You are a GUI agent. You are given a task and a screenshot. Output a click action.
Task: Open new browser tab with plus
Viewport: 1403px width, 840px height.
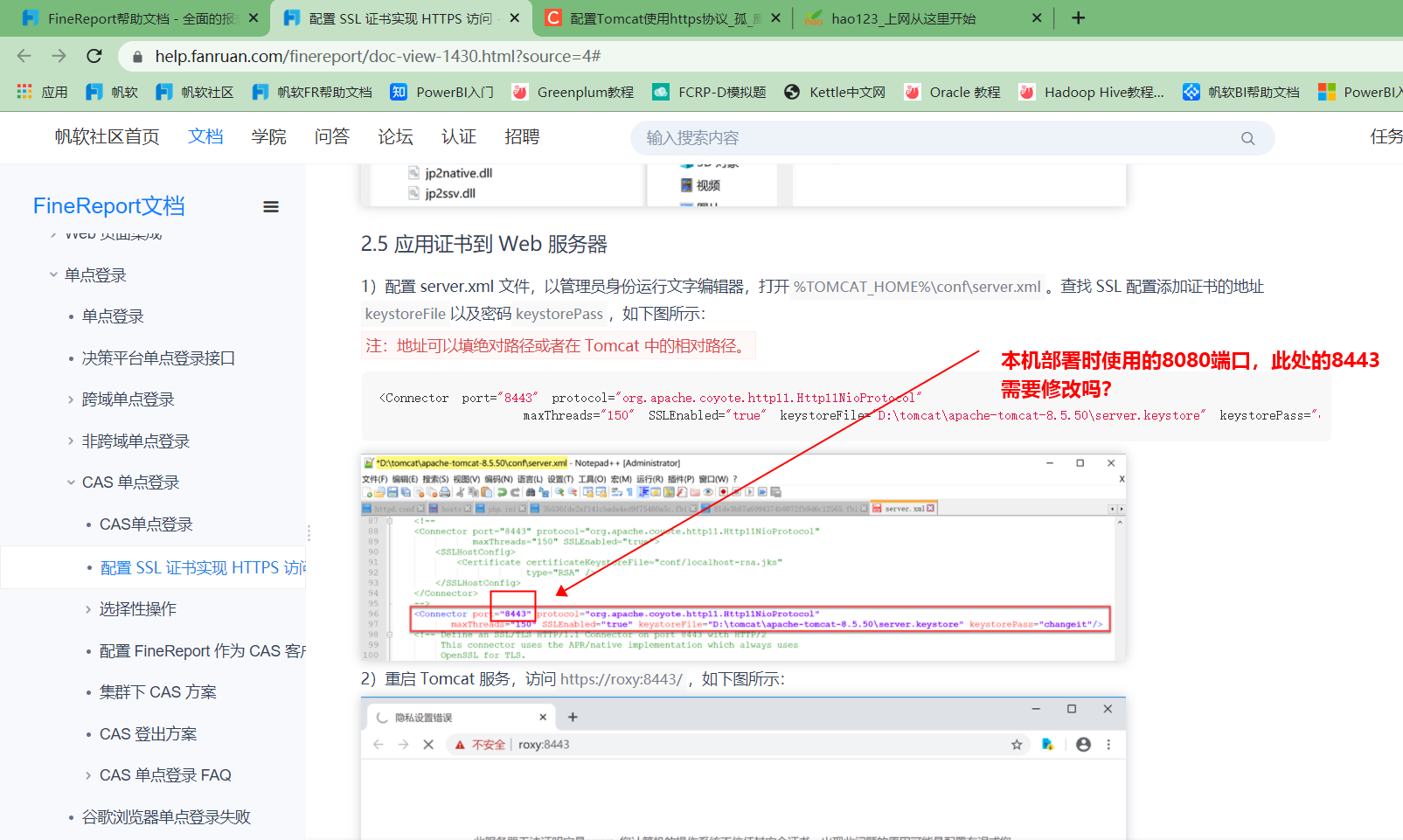pos(1079,17)
